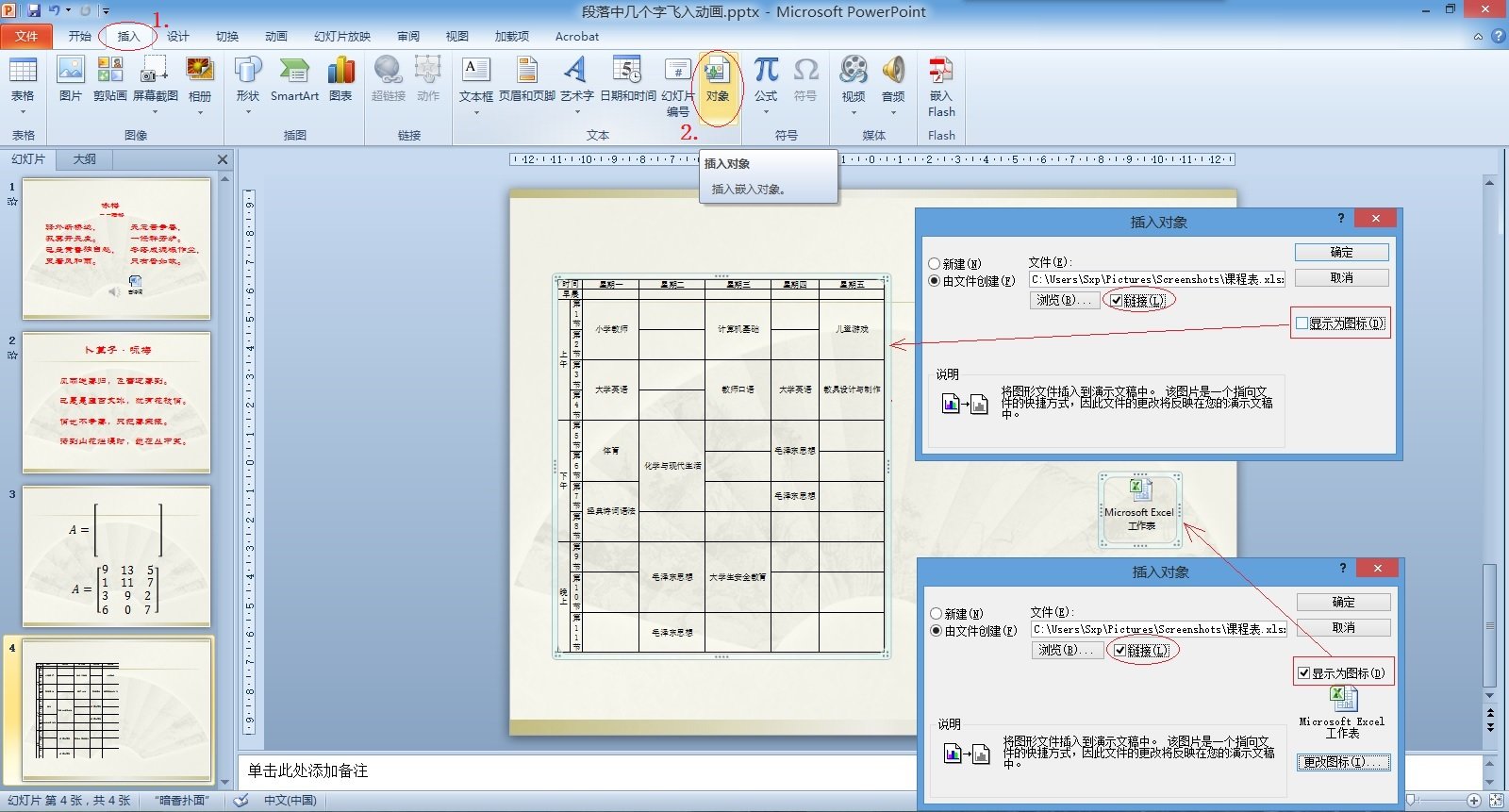Click 浏览 in dialog containing 更改图标
The width and height of the screenshot is (1509, 812).
(x=1067, y=650)
